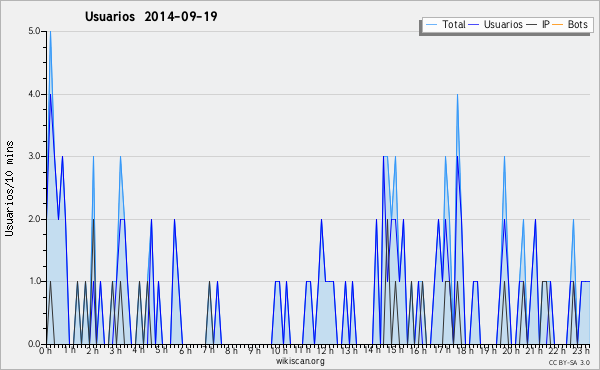
Task: Click the orange Bots legend line
Action: click(x=558, y=24)
